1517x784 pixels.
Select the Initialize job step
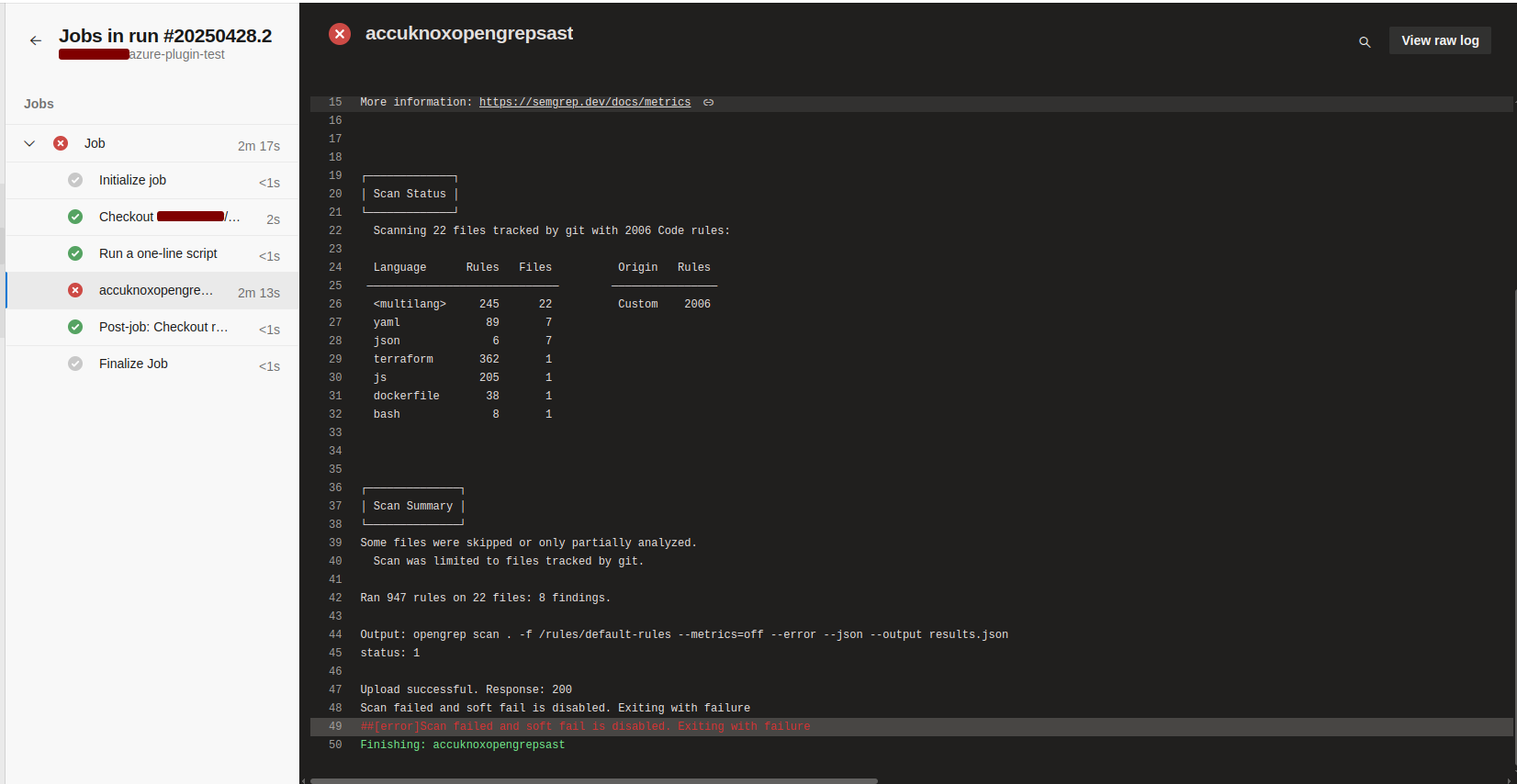pyautogui.click(x=152, y=181)
